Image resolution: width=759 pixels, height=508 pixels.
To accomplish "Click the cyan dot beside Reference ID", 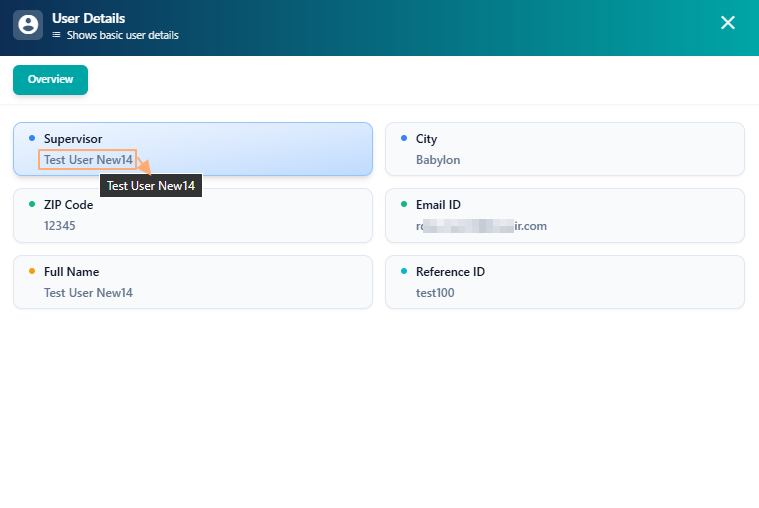I will (404, 271).
